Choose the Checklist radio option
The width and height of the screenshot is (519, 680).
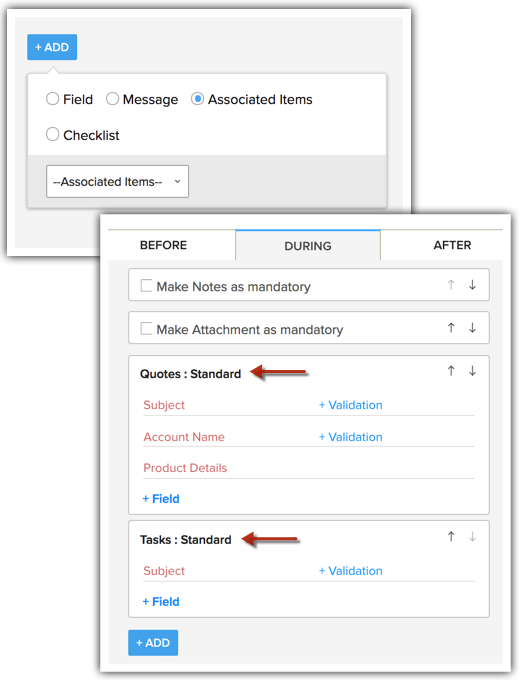[52, 134]
